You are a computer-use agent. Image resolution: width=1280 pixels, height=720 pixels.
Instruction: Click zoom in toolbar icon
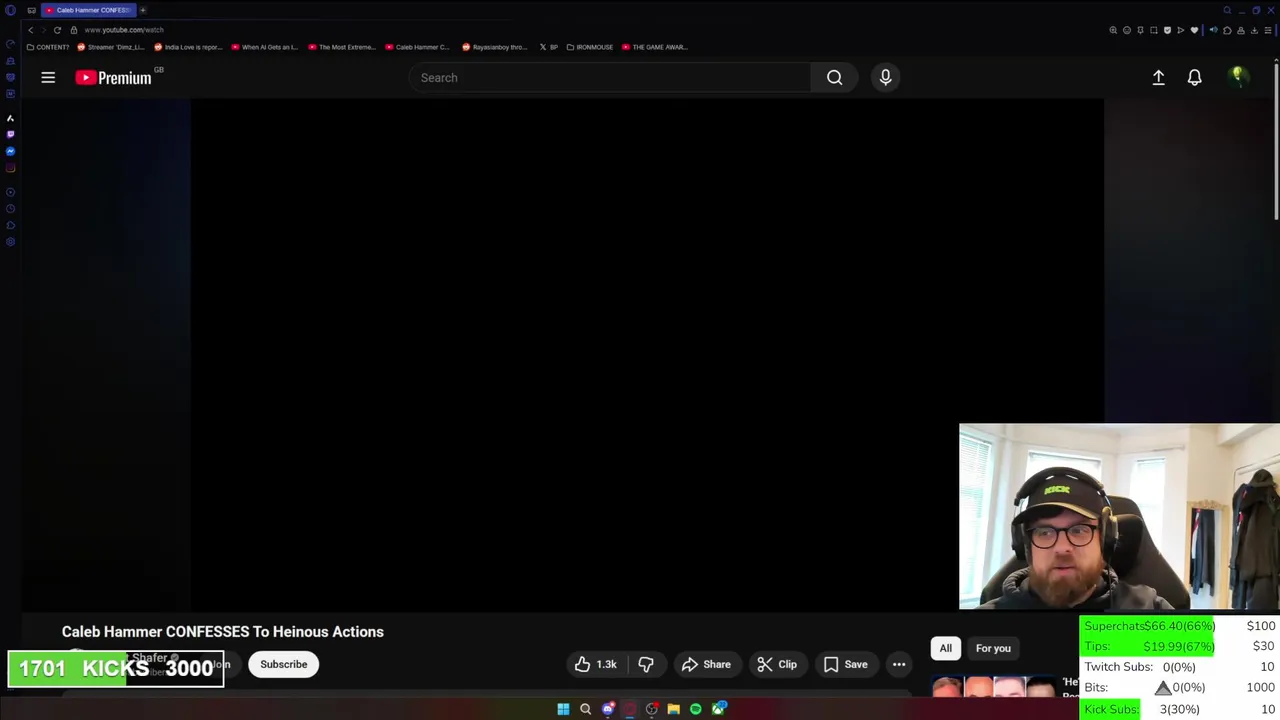(x=1113, y=30)
